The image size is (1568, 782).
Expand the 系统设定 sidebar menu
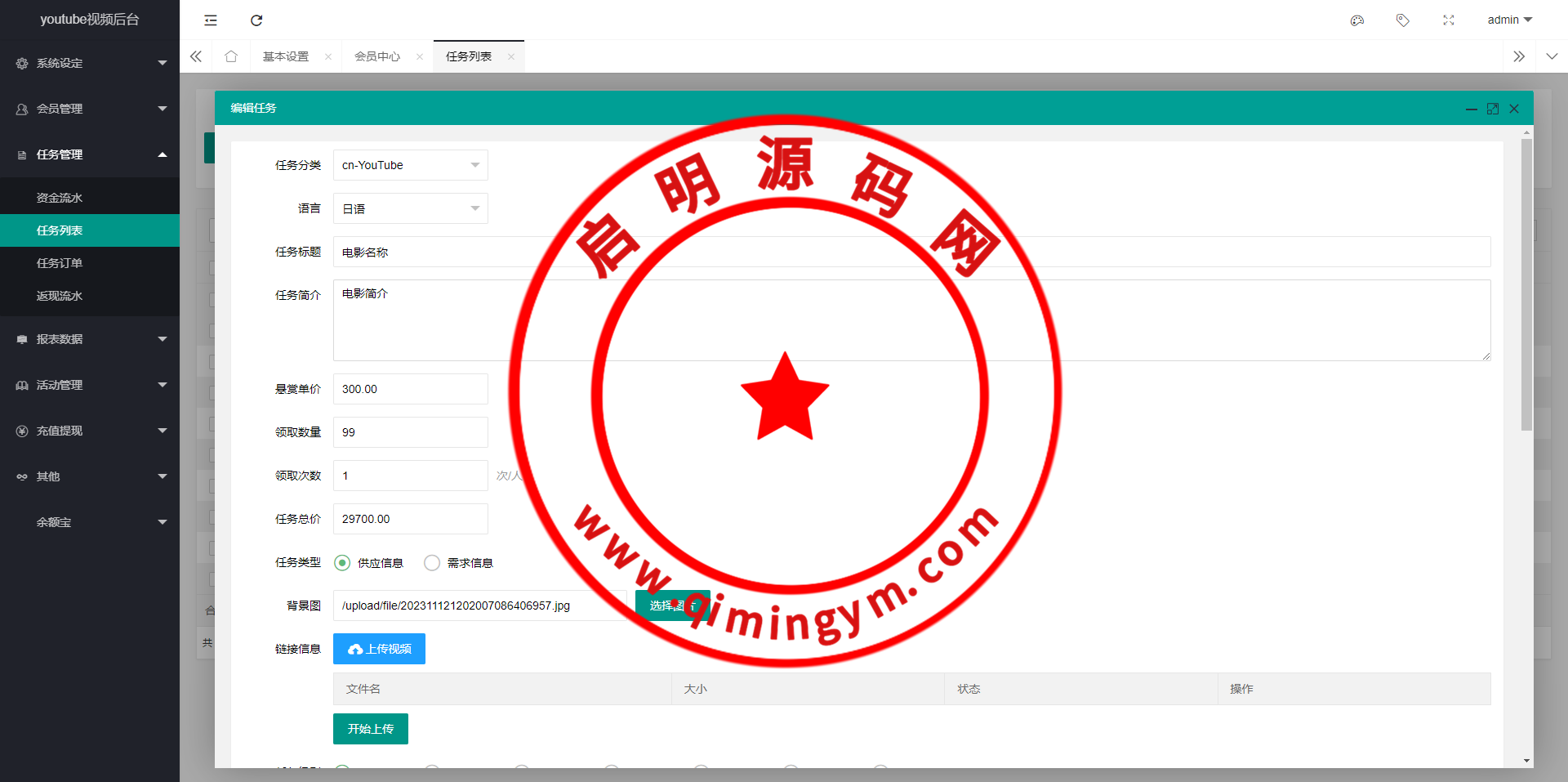(90, 63)
